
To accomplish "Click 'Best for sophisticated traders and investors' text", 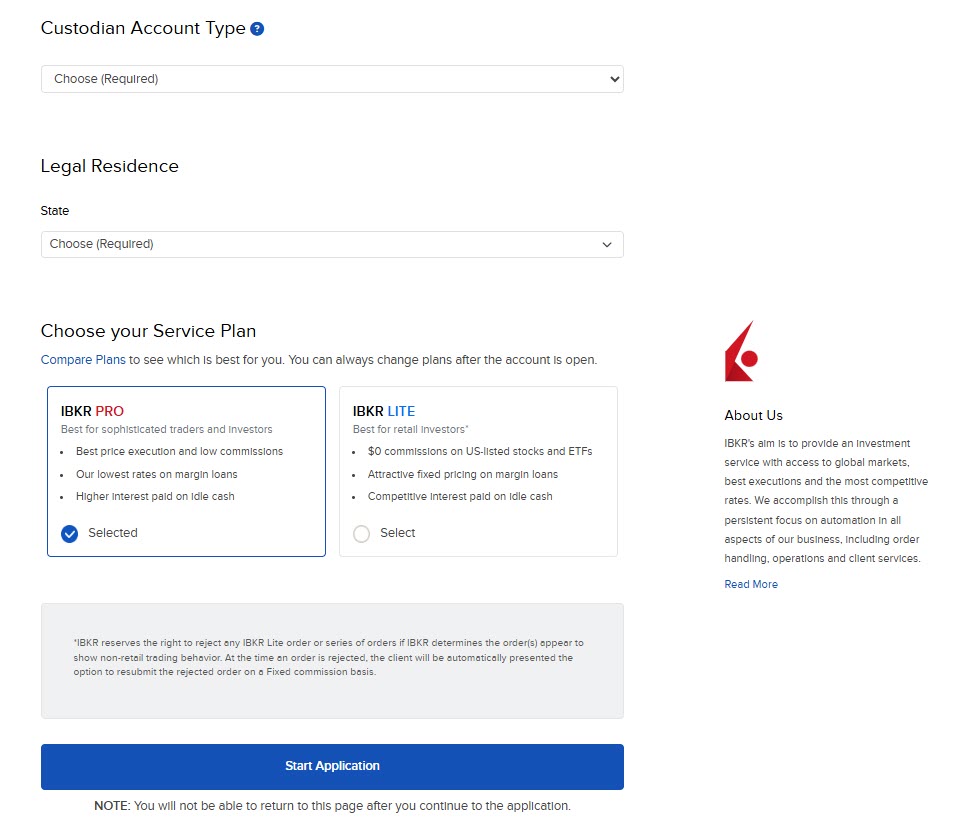I will tap(167, 430).
